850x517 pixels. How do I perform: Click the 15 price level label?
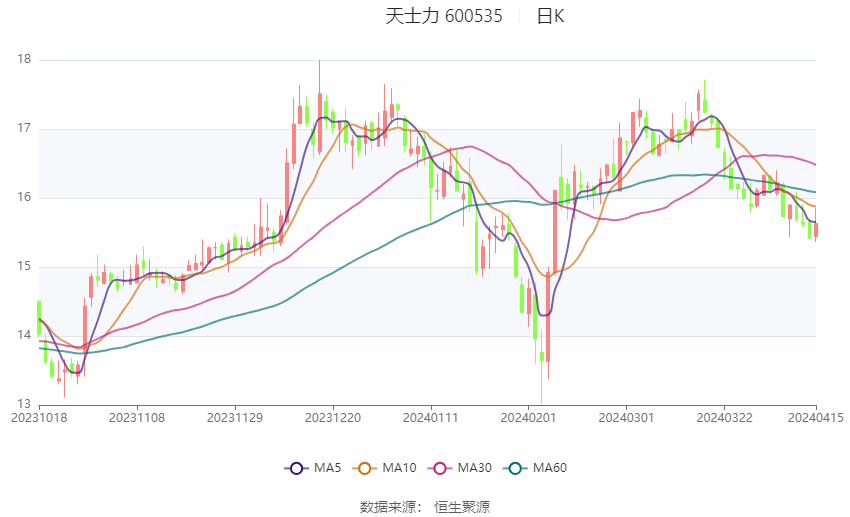[x=24, y=267]
